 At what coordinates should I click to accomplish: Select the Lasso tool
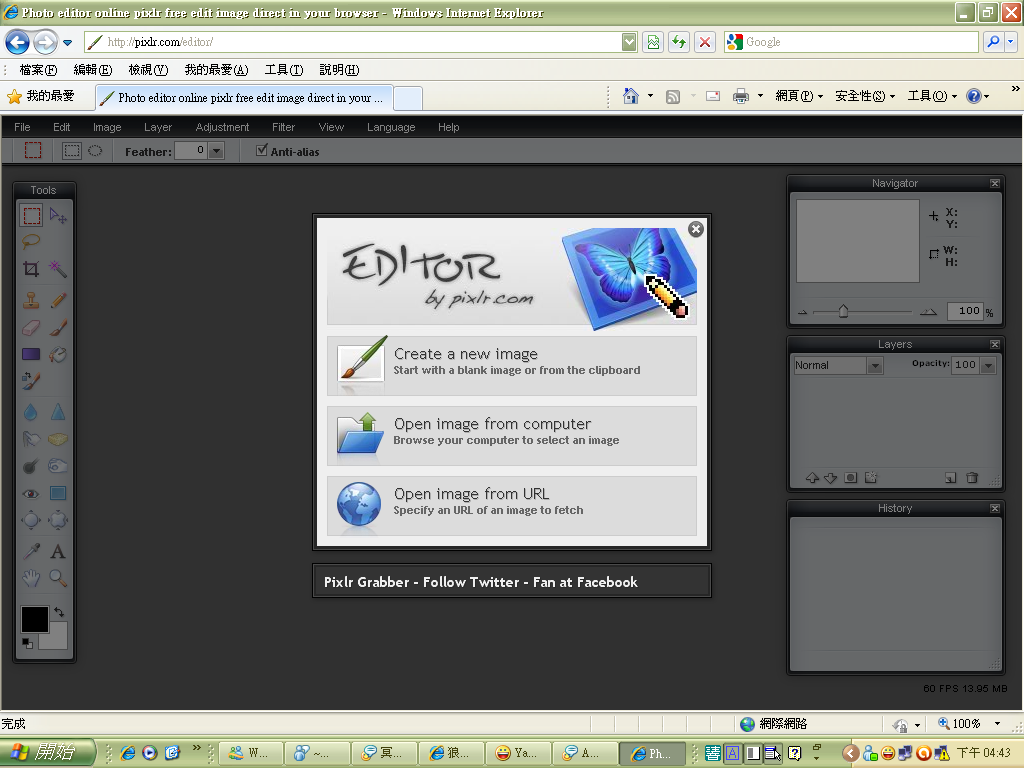click(31, 242)
